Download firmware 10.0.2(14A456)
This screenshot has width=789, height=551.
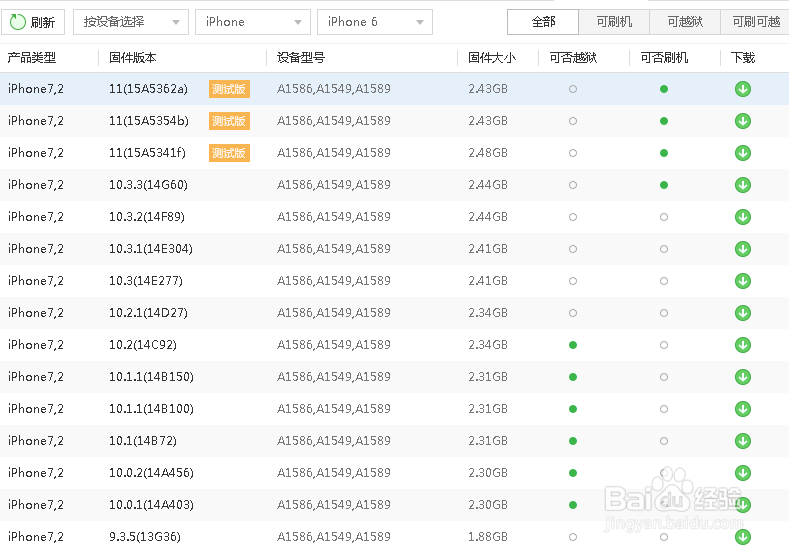coord(743,473)
